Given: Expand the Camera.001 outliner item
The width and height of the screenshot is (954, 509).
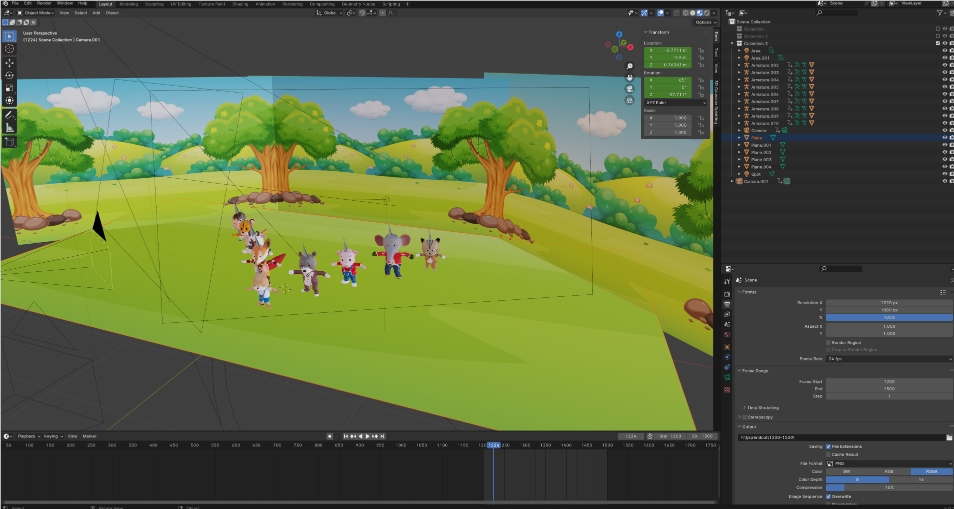Looking at the screenshot, I should [733, 181].
